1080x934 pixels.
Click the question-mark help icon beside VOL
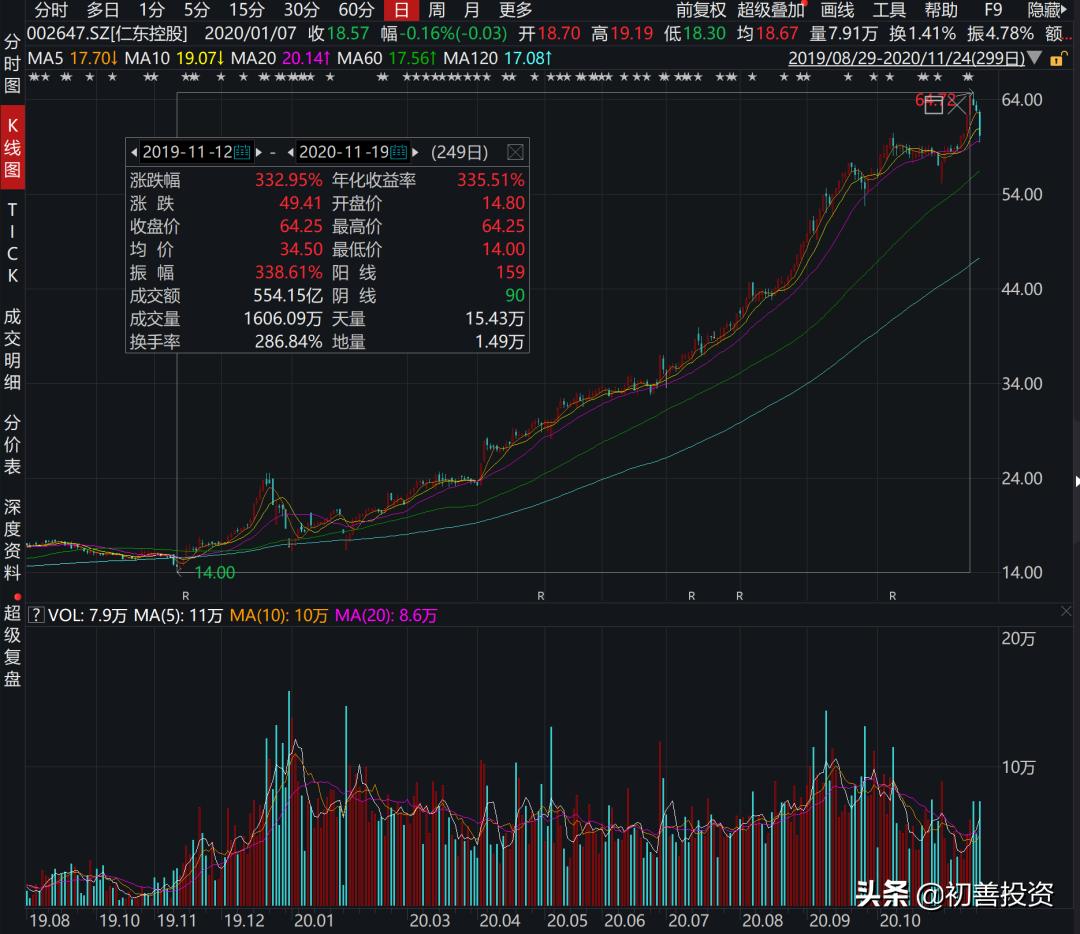point(35,615)
